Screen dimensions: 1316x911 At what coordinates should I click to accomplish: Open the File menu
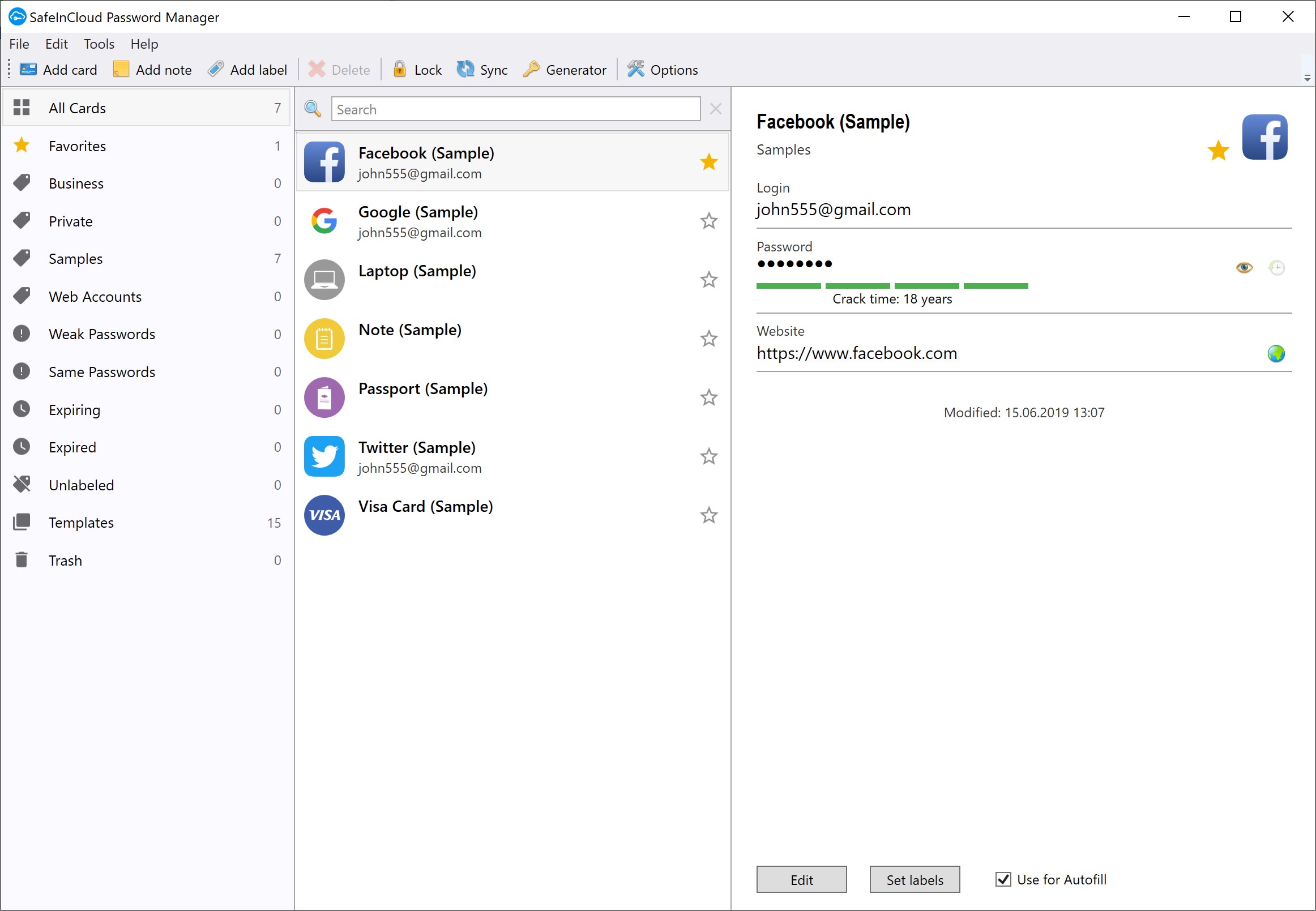19,44
